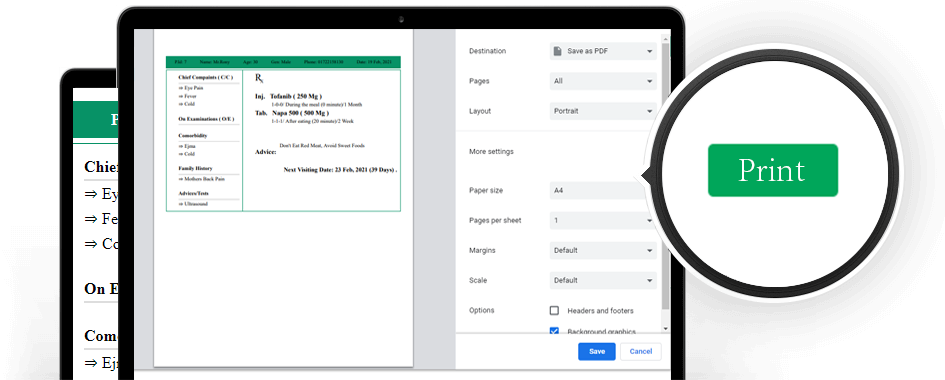This screenshot has width=945, height=380.
Task: Click the print dialog vertical scrollbar
Action: tap(665, 175)
